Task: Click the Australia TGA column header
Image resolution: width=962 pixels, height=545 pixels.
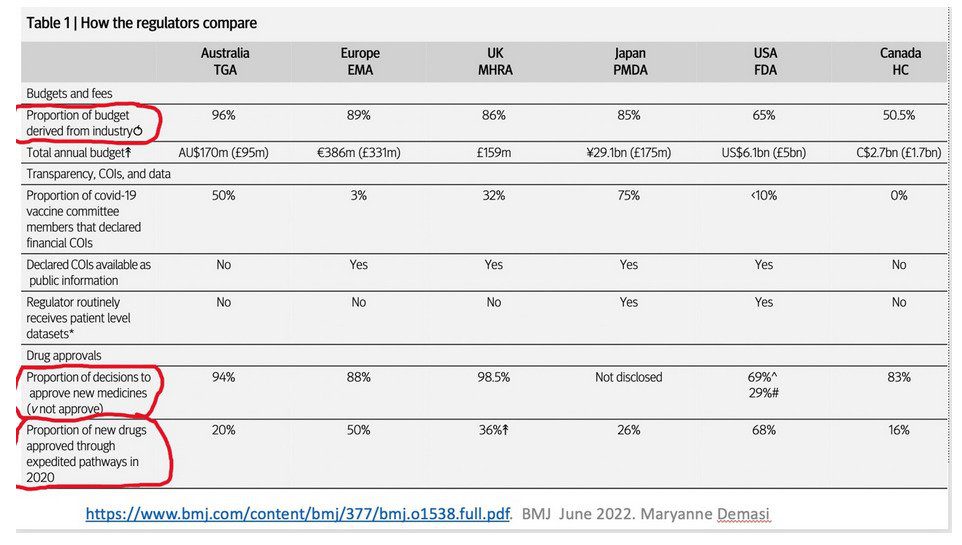Action: point(225,61)
